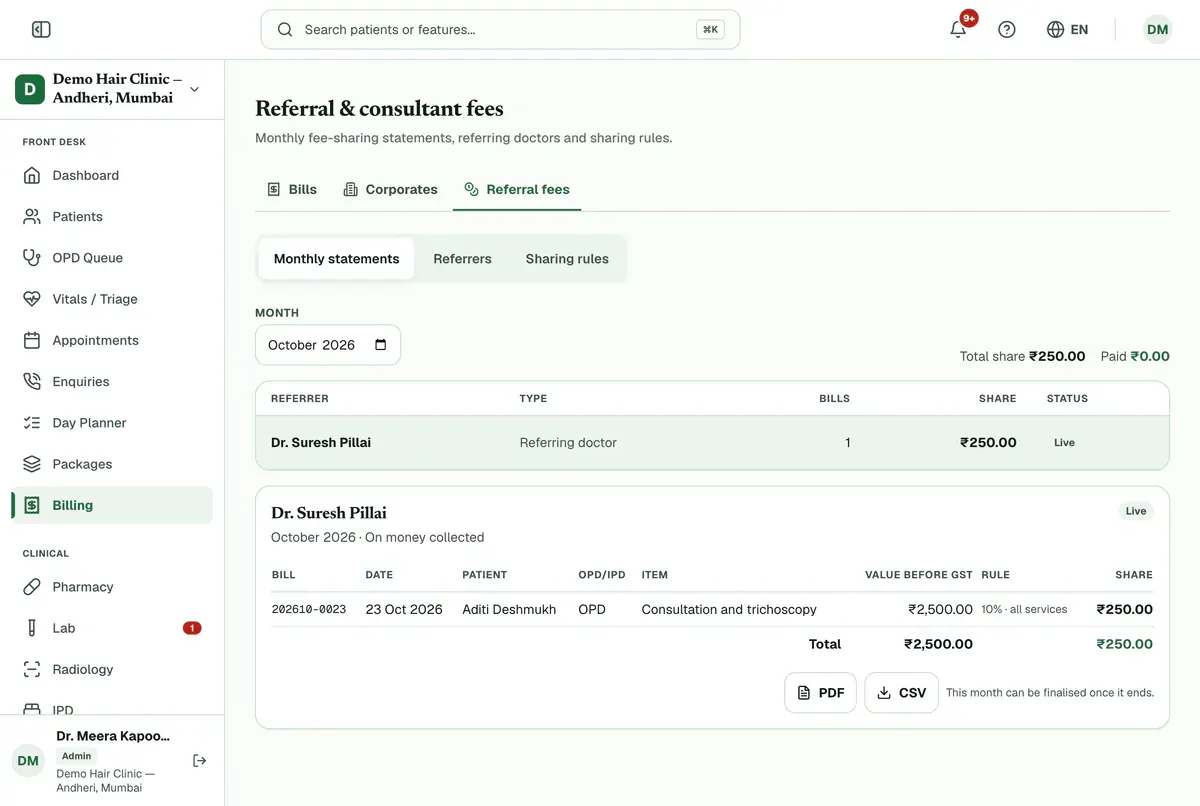The height and width of the screenshot is (806, 1200).
Task: Click the logout icon beside Dr. Meera
Action: pyautogui.click(x=200, y=761)
